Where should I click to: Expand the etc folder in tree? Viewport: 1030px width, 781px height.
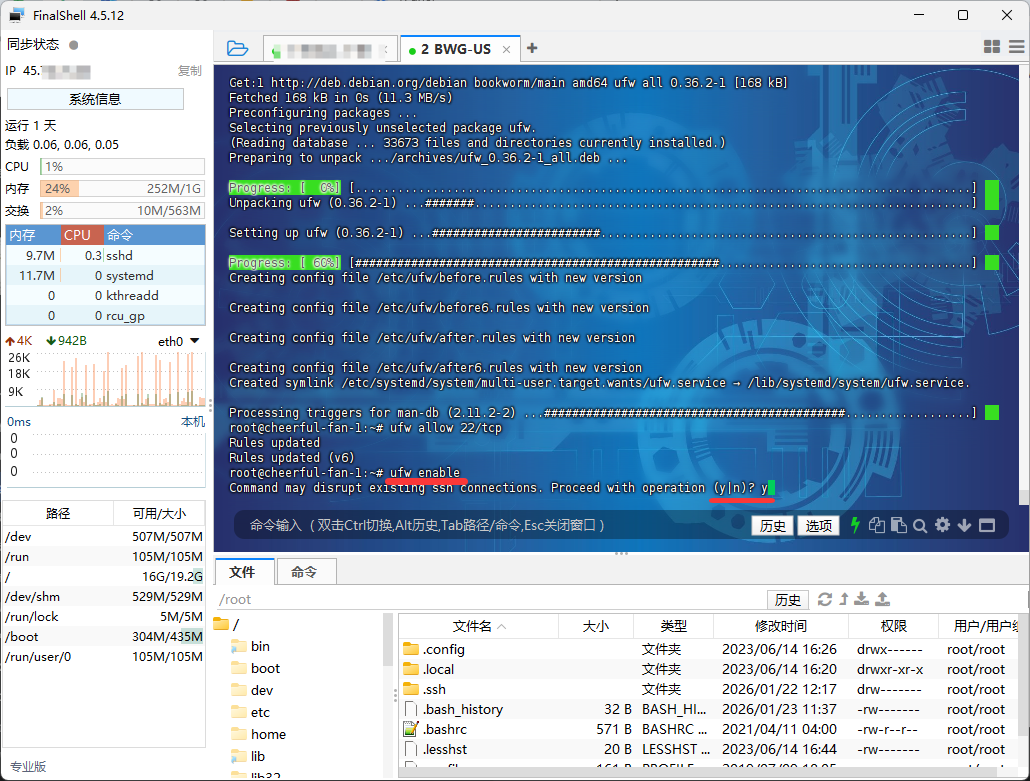[x=260, y=712]
